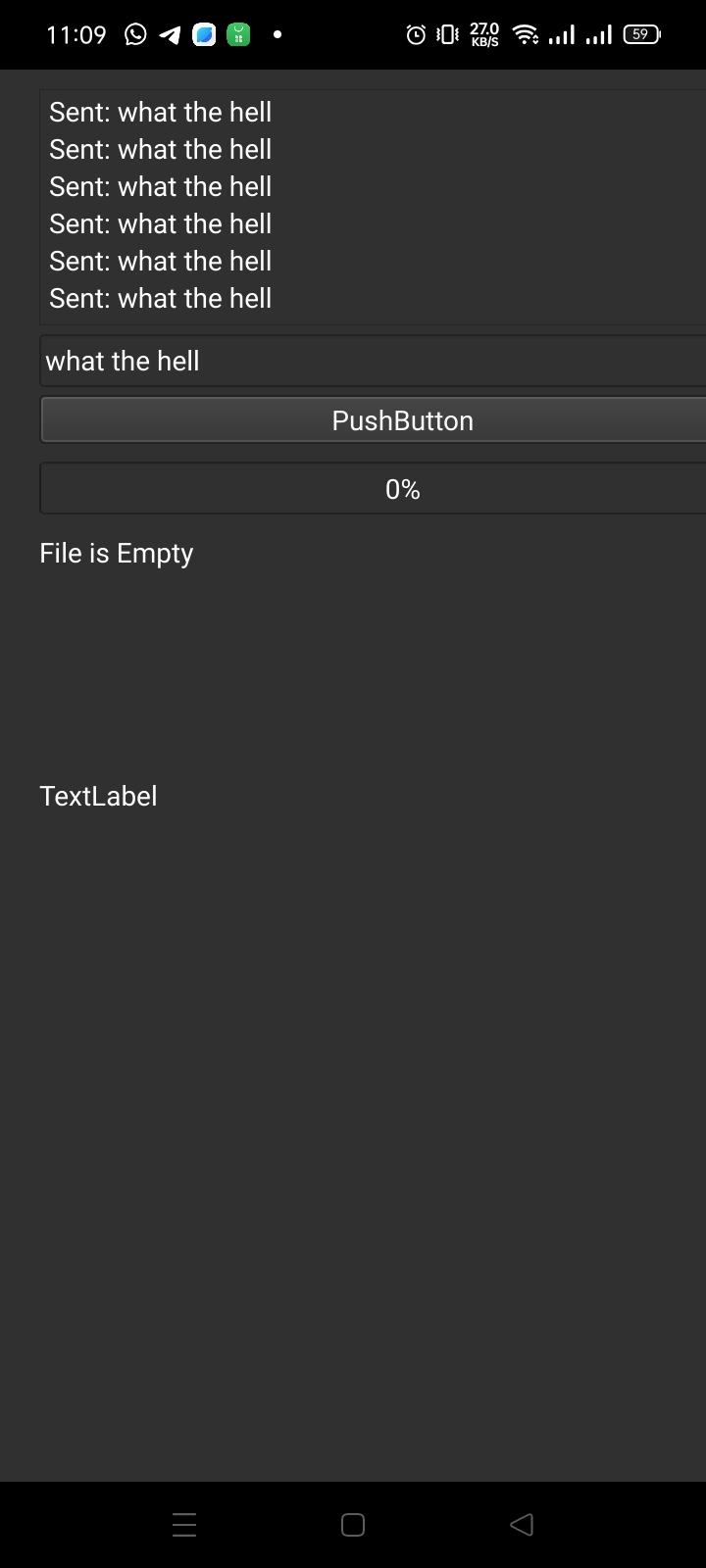
Task: Tap the battery level indicator
Action: [641, 35]
